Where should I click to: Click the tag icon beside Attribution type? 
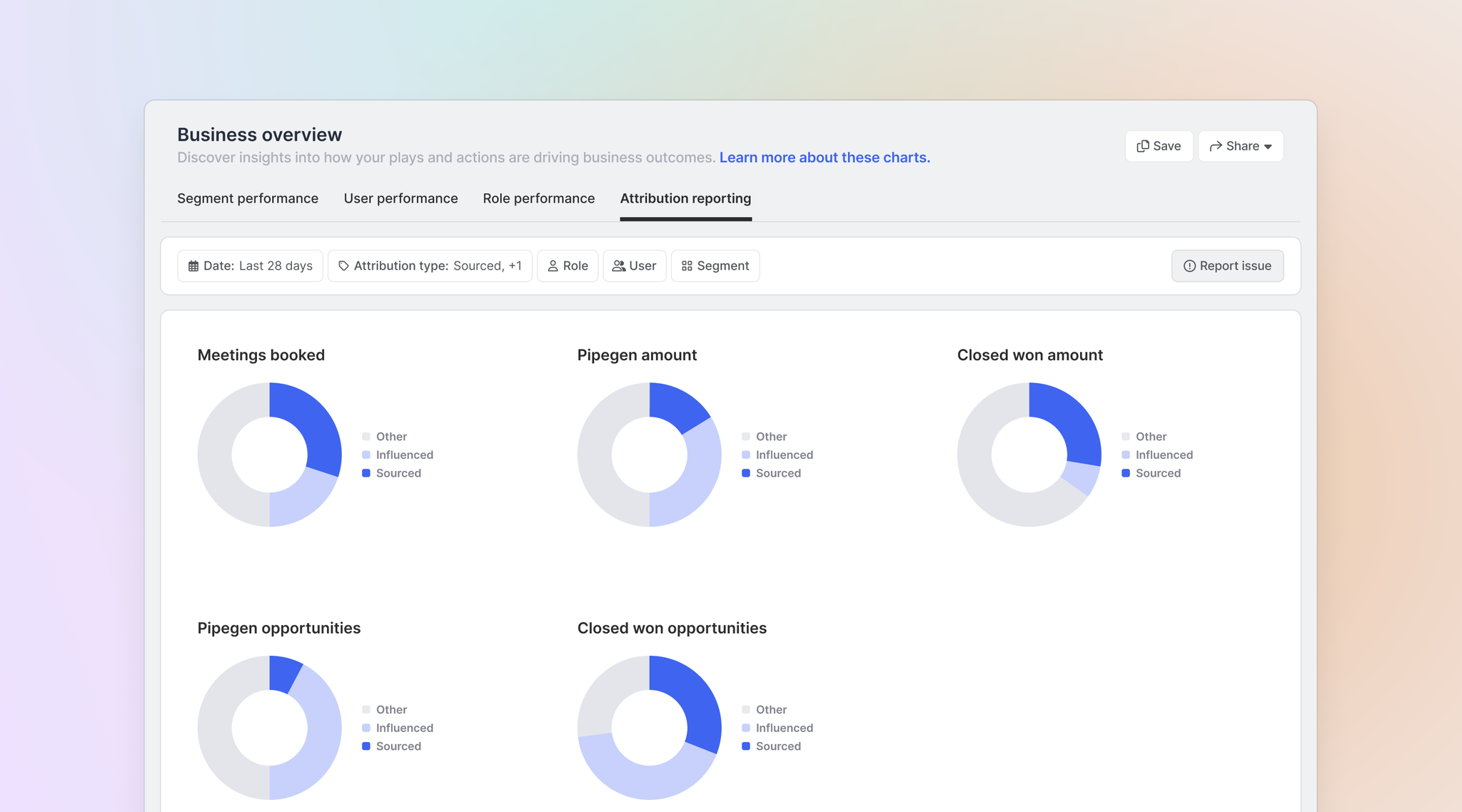click(x=343, y=266)
